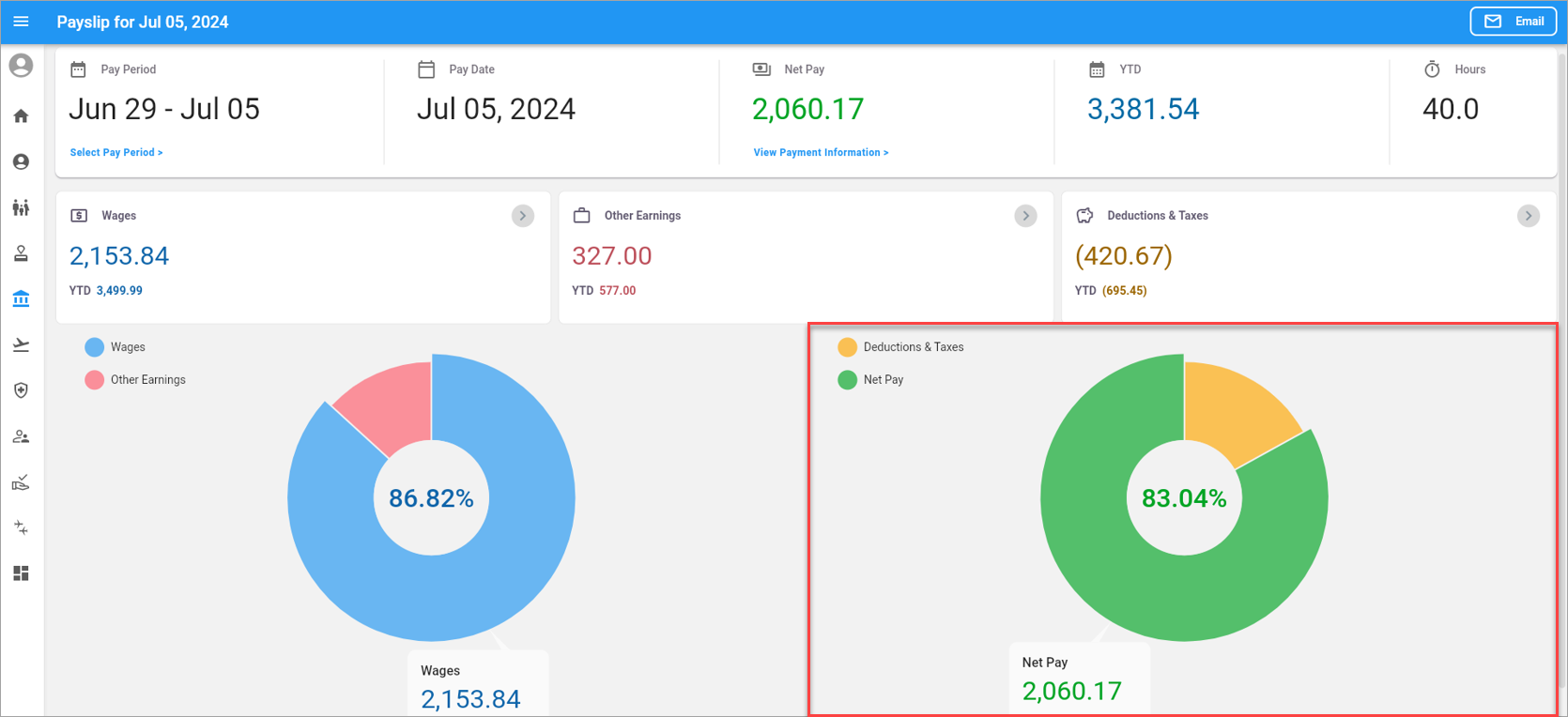Click the Jul 05, 2024 pay date value
Screen dimensions: 1568x717
(496, 109)
